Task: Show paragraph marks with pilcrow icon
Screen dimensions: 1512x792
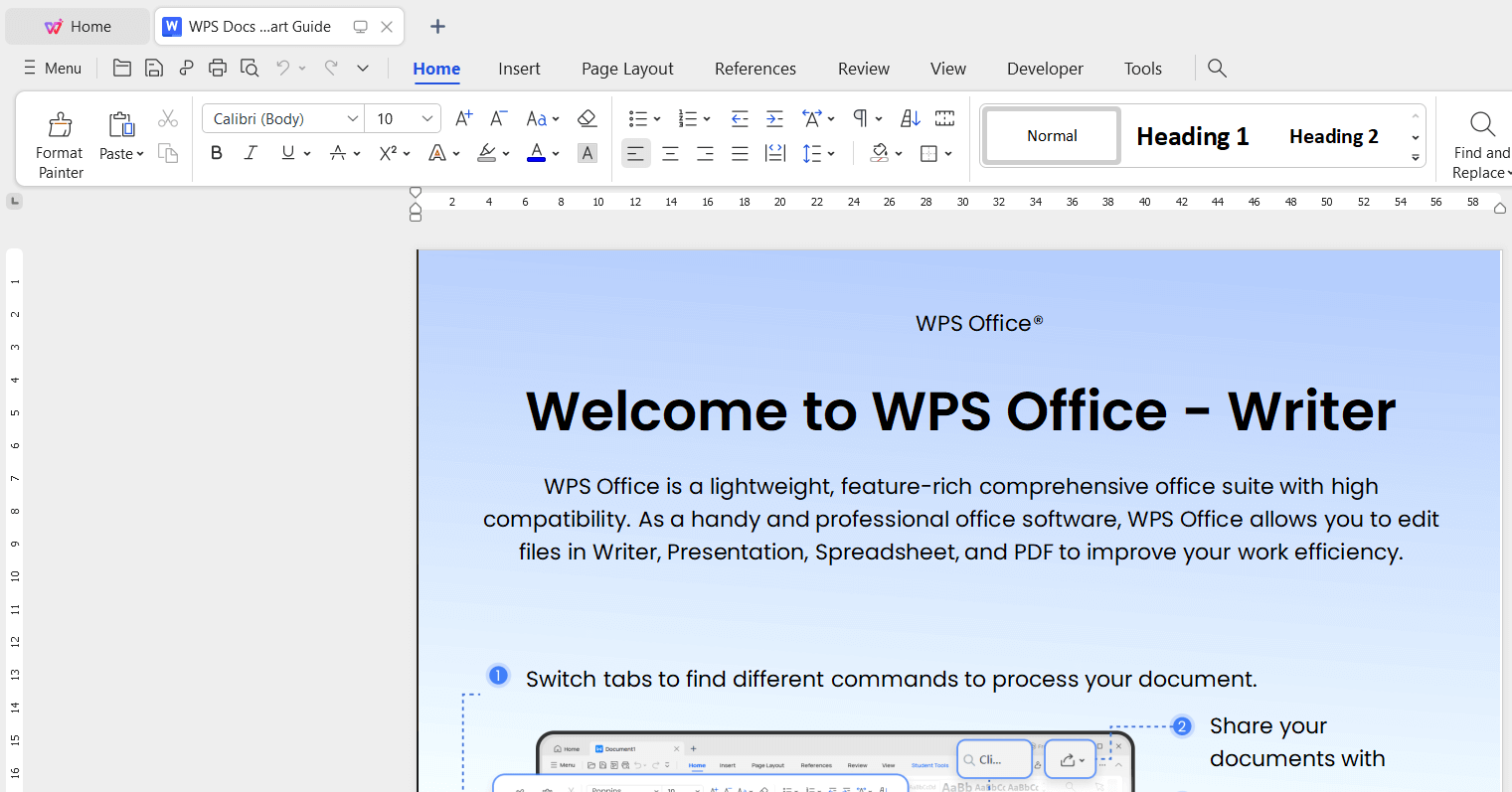Action: coord(860,117)
